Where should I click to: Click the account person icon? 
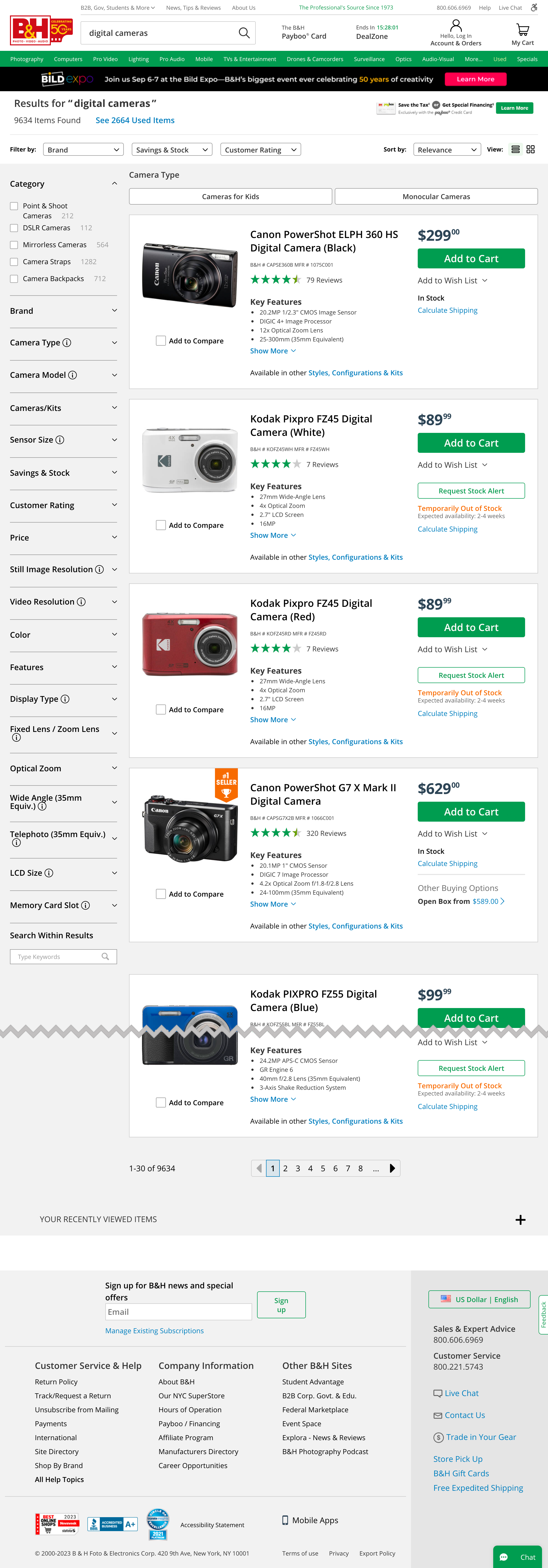456,25
